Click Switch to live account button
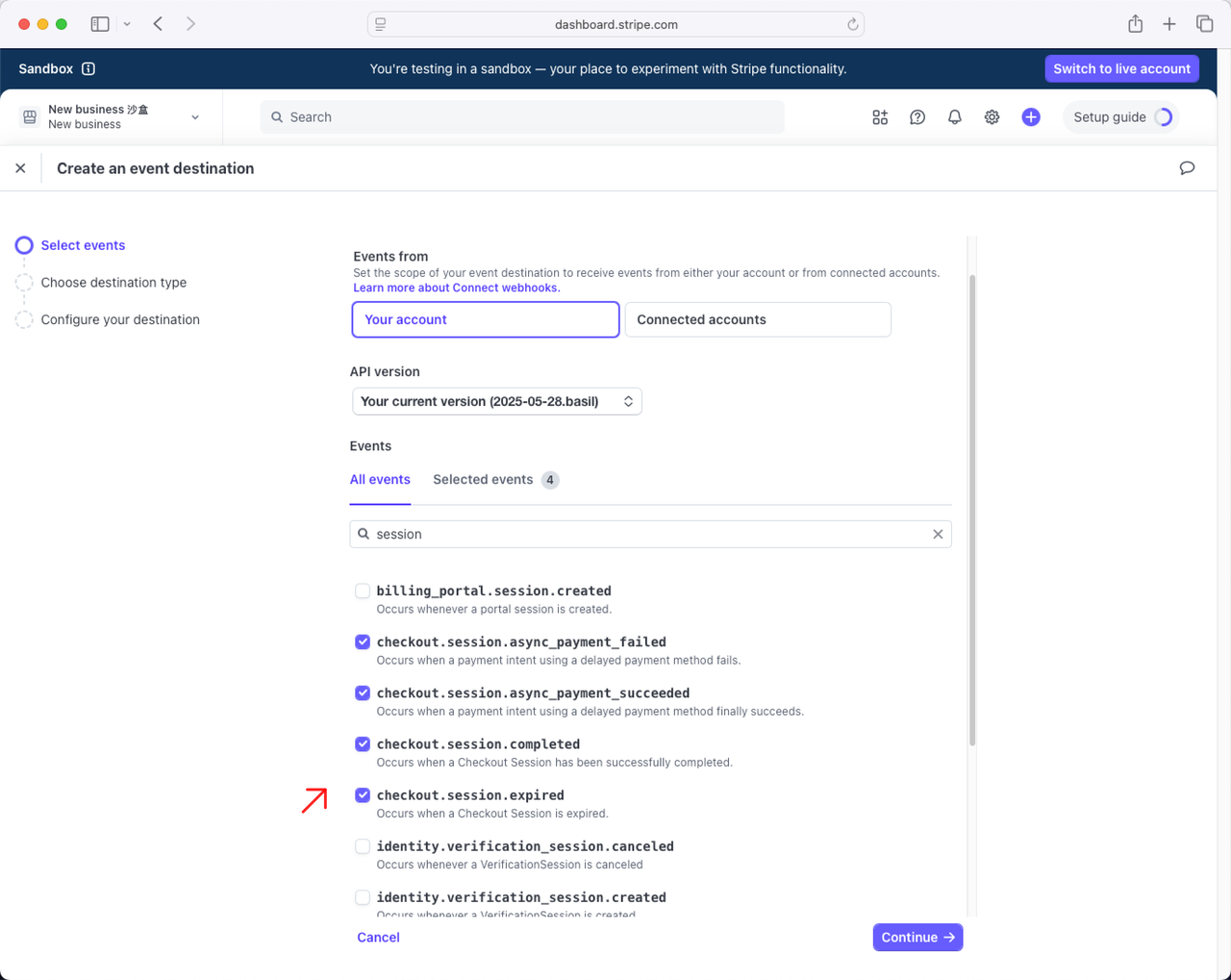 click(1121, 68)
